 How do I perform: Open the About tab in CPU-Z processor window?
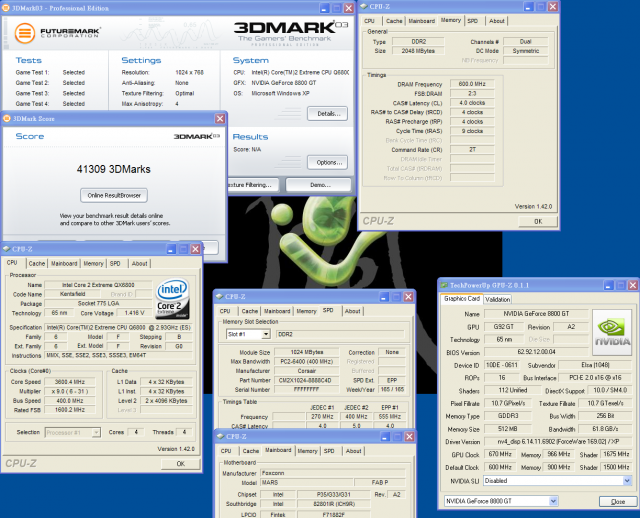(139, 263)
